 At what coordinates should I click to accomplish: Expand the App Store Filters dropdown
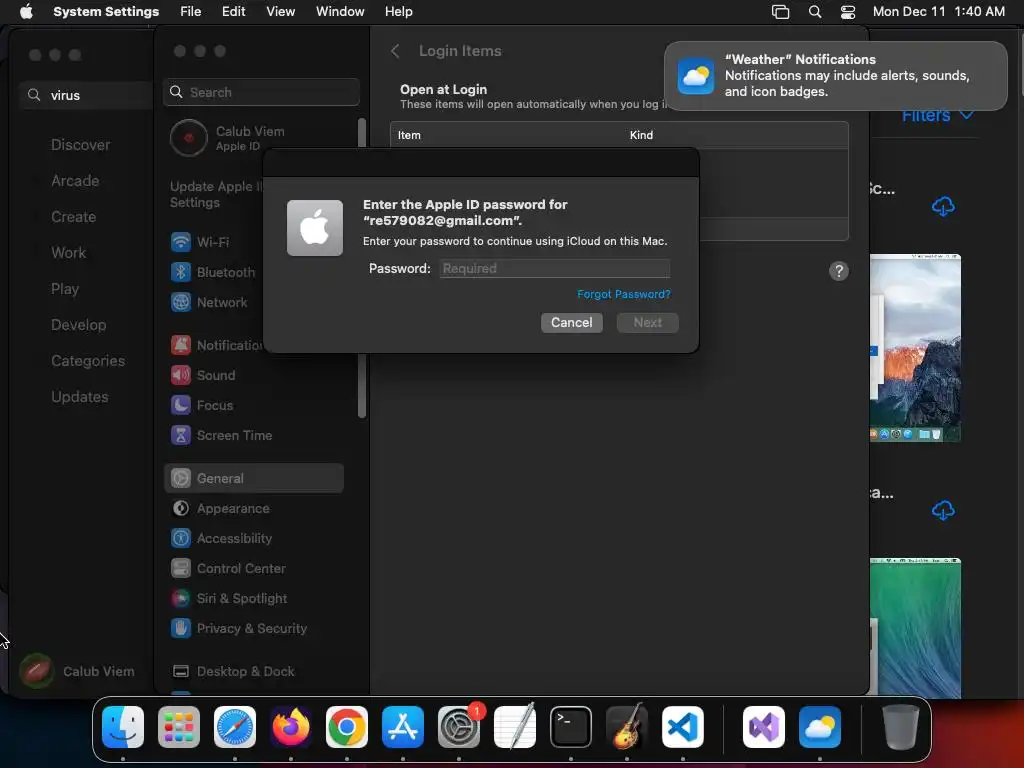938,116
